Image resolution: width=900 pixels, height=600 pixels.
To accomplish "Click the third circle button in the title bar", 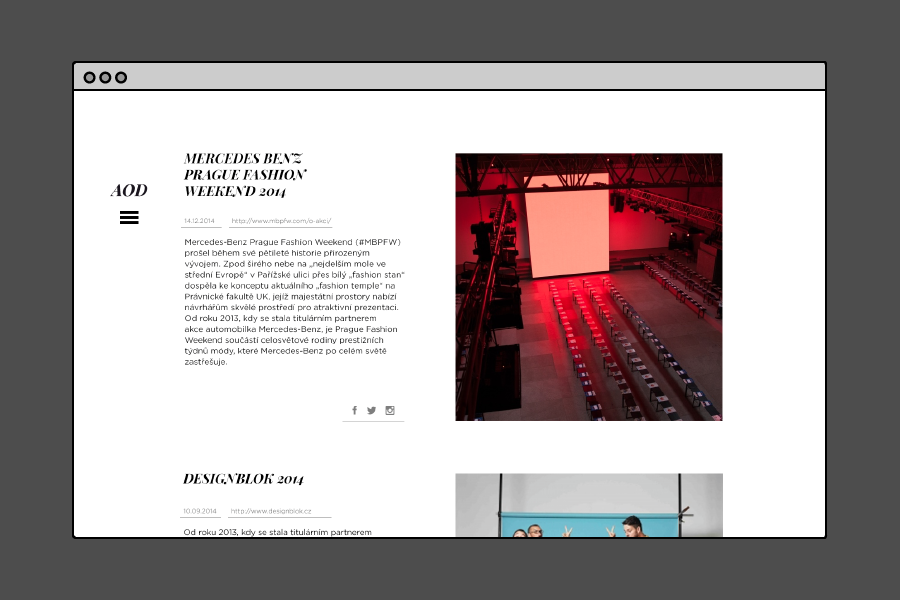I will [121, 77].
